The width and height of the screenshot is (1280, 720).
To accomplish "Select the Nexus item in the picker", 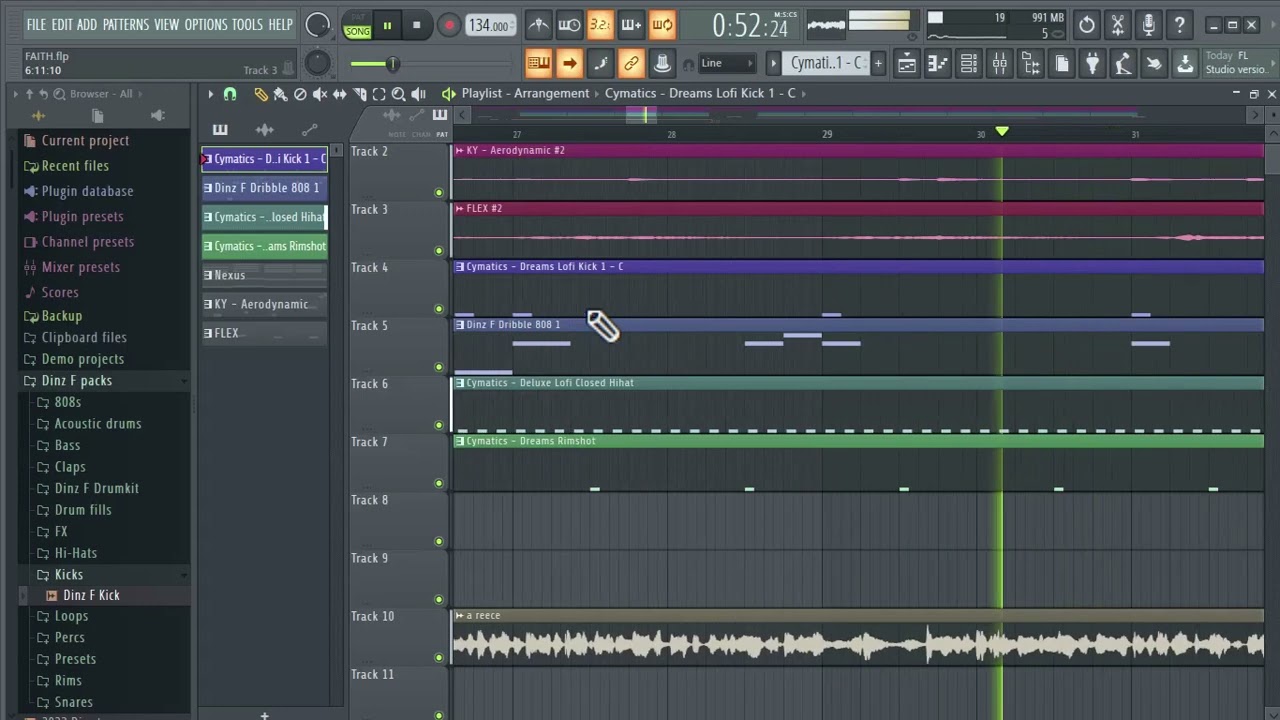I will [x=264, y=275].
